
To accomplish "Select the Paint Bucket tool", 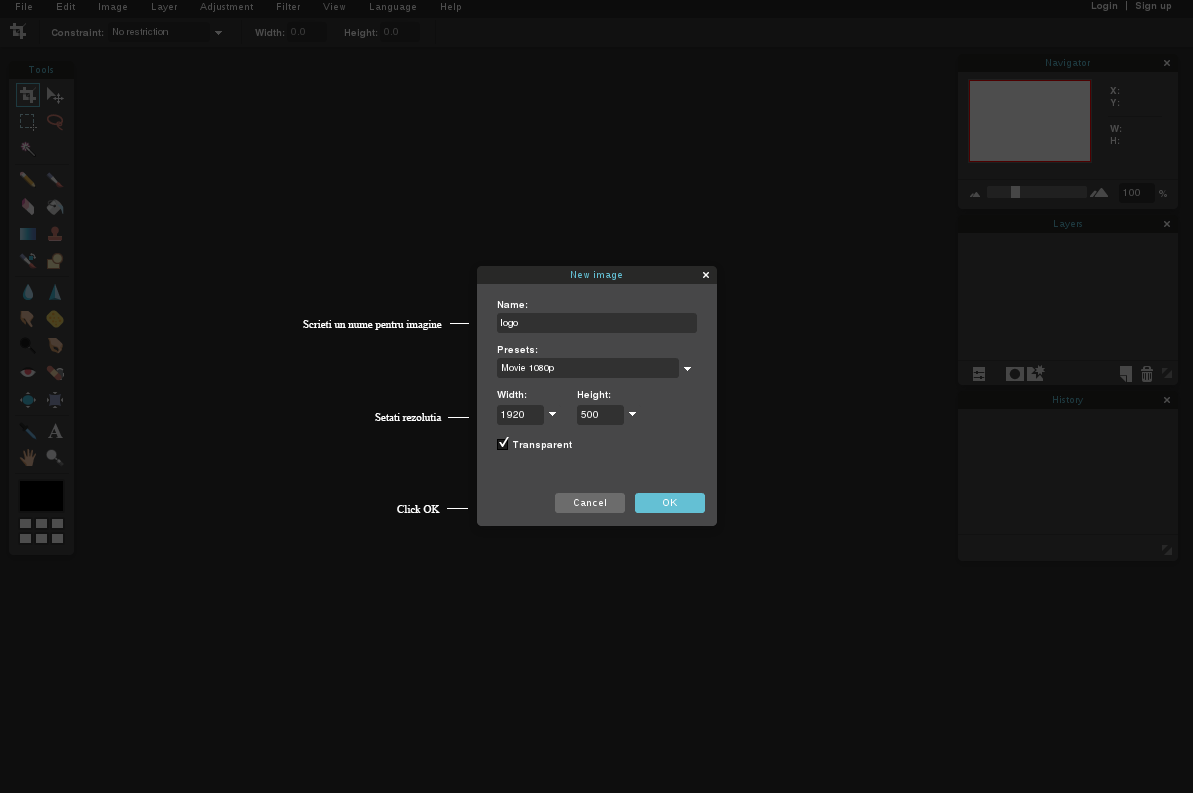I will click(55, 207).
